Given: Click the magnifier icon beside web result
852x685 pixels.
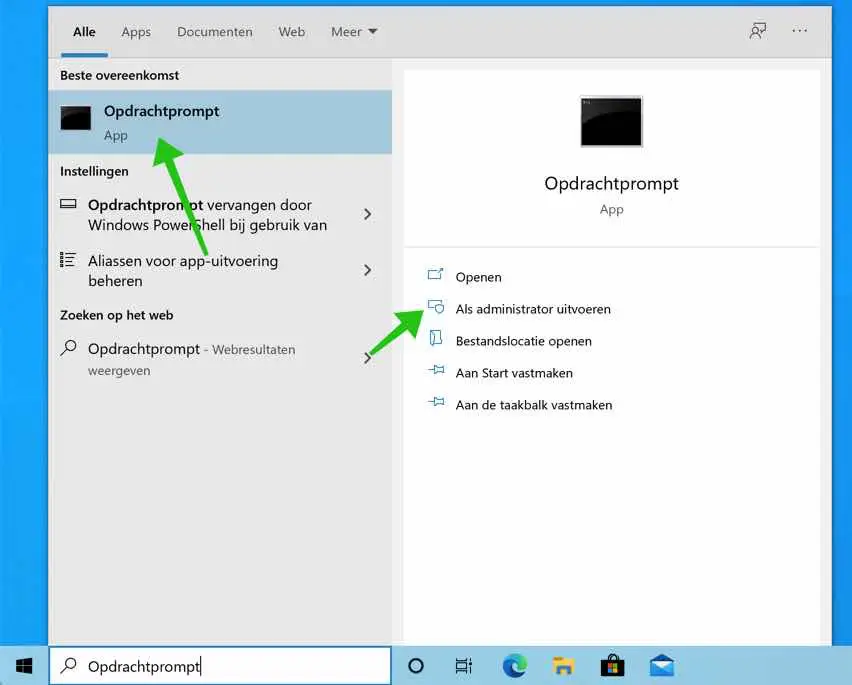Looking at the screenshot, I should [68, 348].
